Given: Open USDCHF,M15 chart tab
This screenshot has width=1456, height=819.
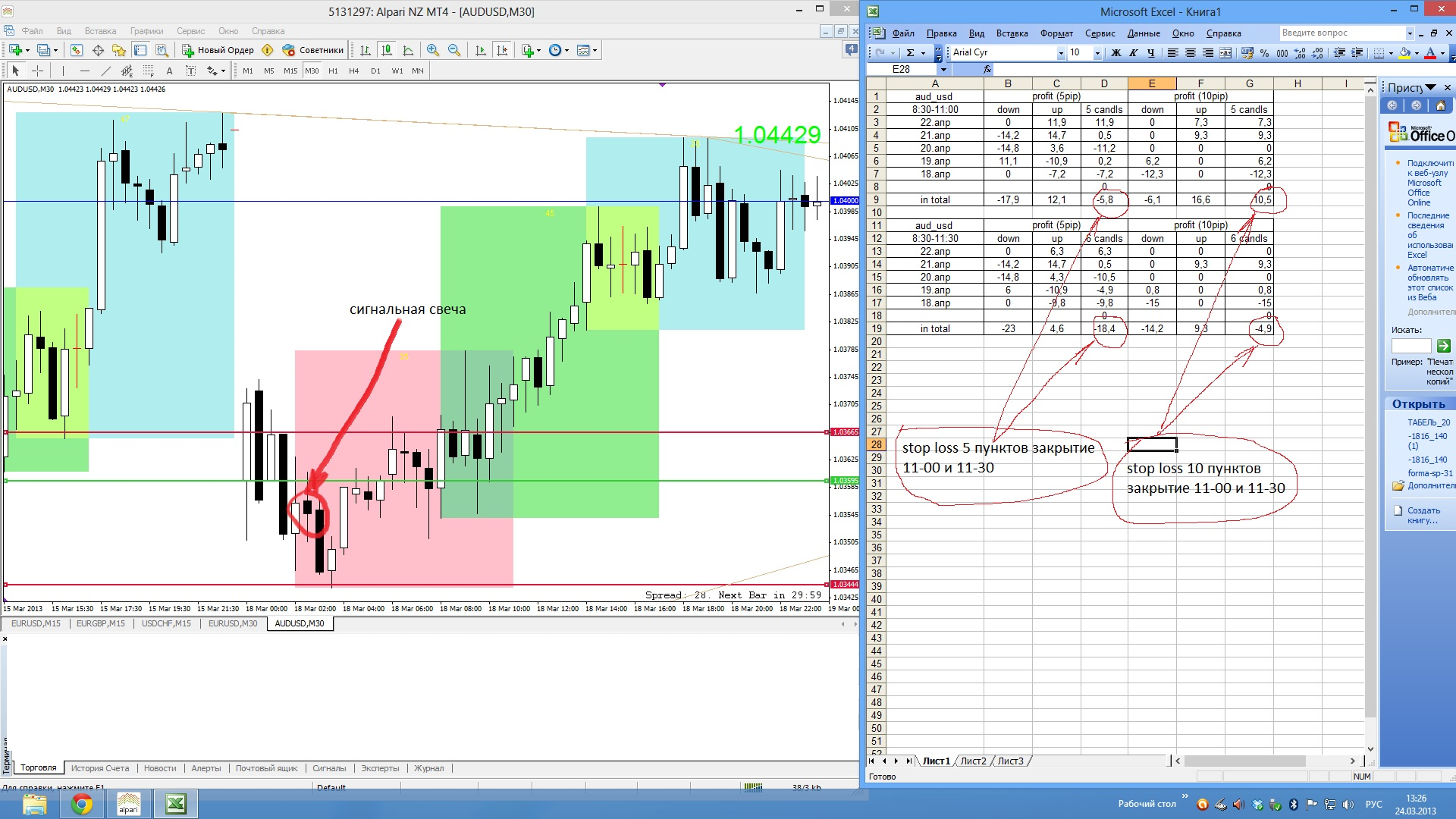Looking at the screenshot, I should (166, 623).
